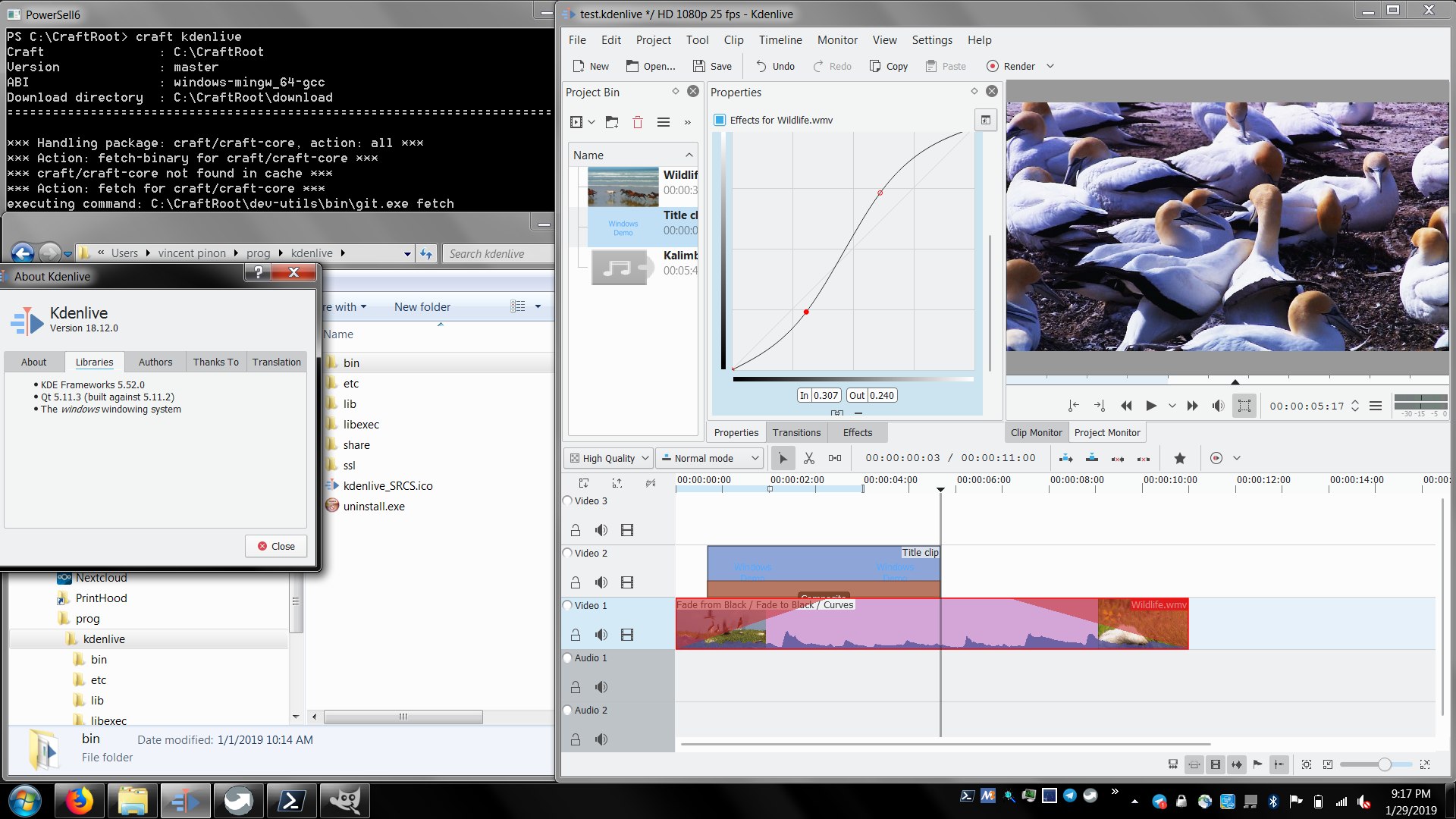1456x819 pixels.
Task: Click the extract timeline zone icon
Action: (1118, 458)
